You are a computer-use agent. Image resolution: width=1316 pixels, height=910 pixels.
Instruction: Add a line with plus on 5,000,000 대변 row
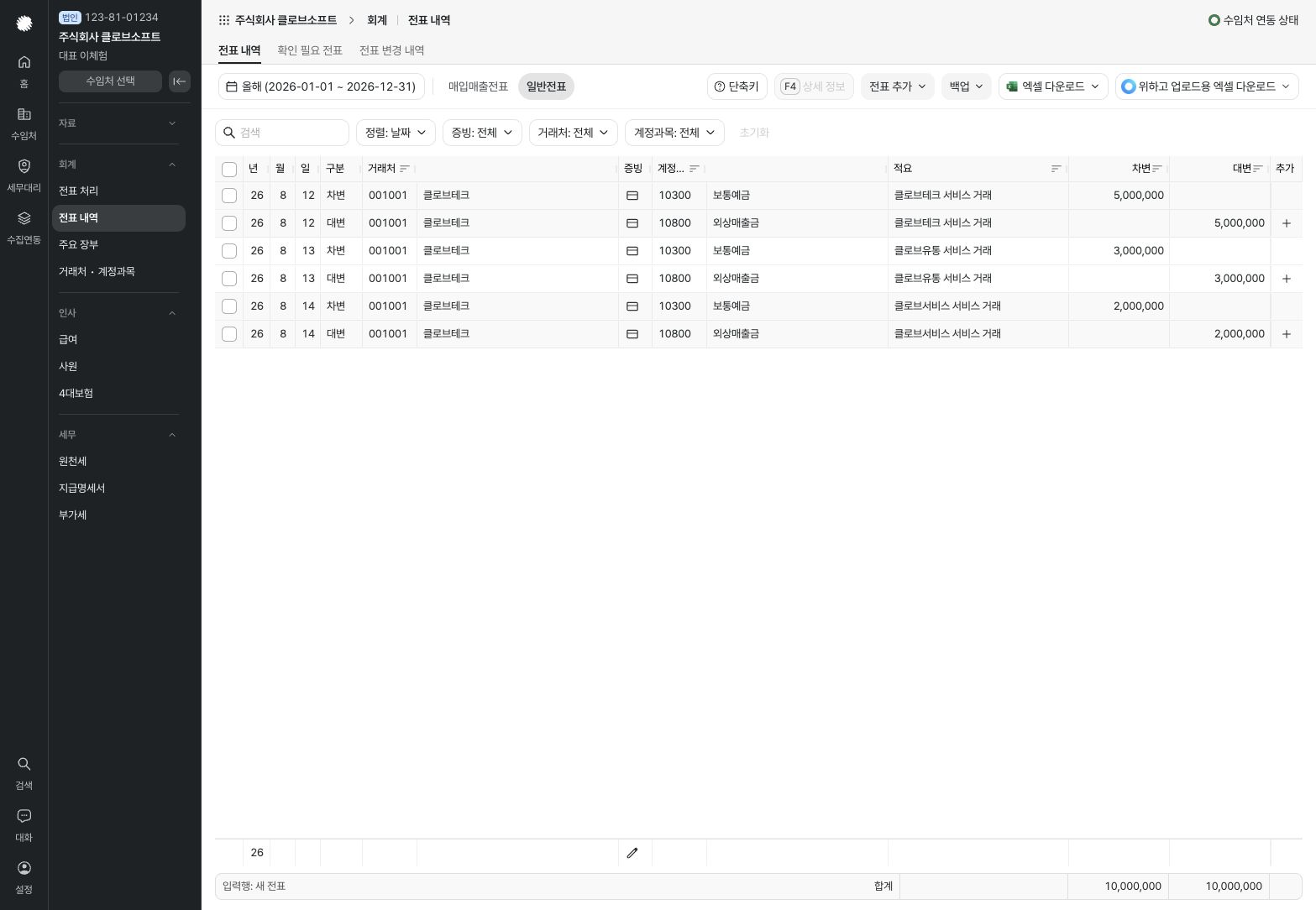pyautogui.click(x=1286, y=223)
